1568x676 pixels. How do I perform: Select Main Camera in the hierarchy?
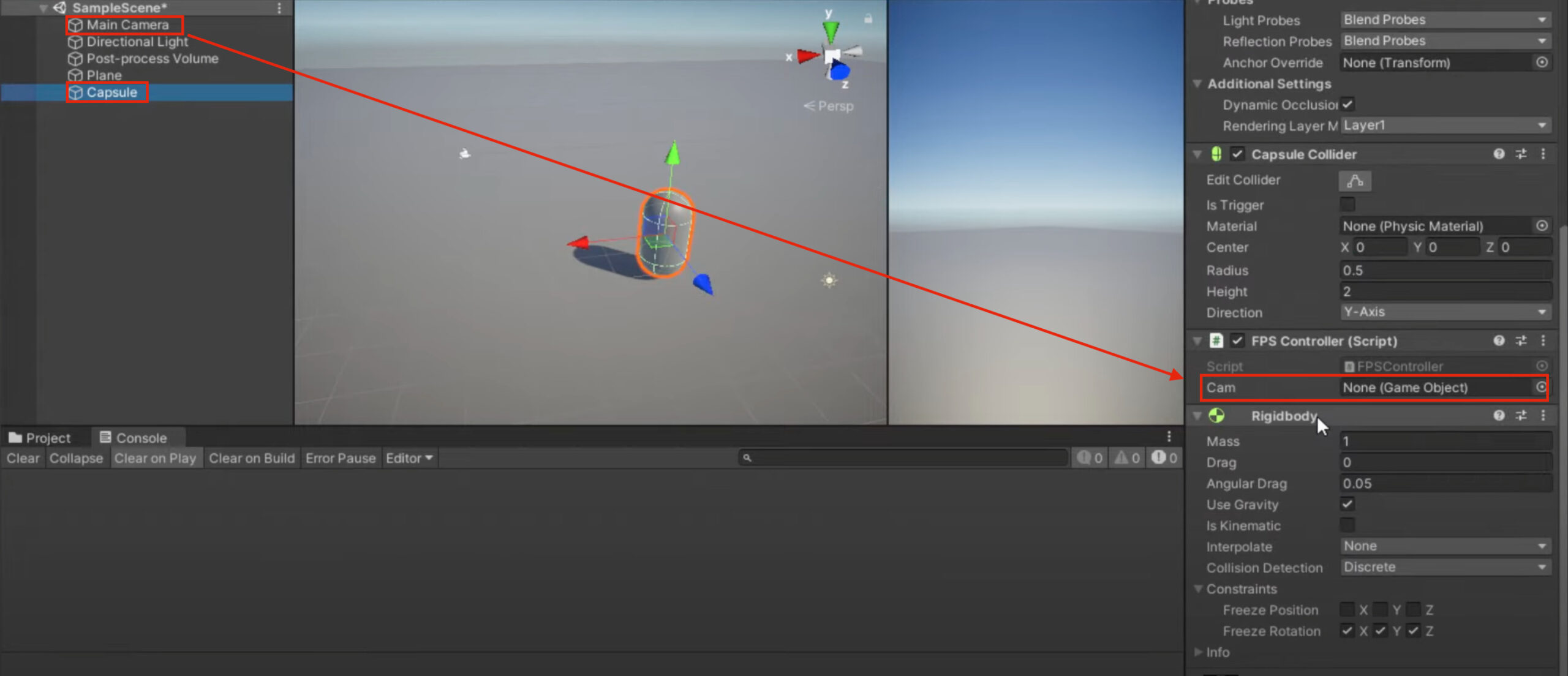(x=127, y=25)
